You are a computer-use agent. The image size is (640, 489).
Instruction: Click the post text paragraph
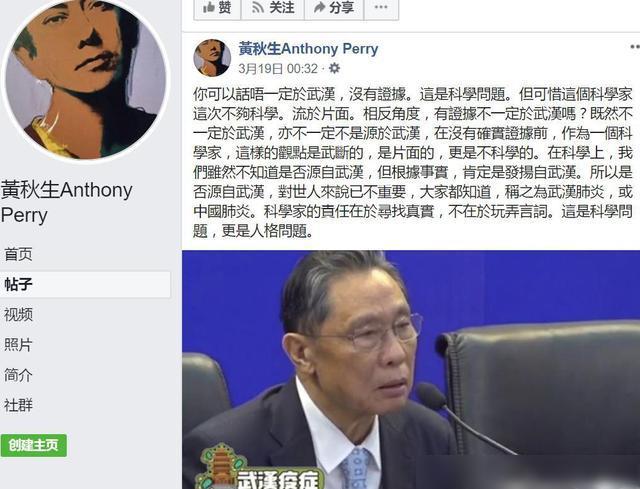point(413,163)
